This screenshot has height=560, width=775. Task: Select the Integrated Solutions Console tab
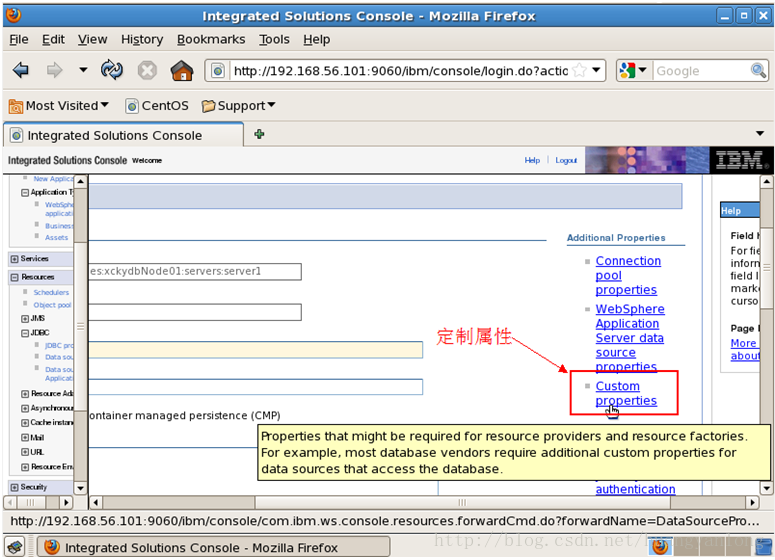(x=124, y=135)
